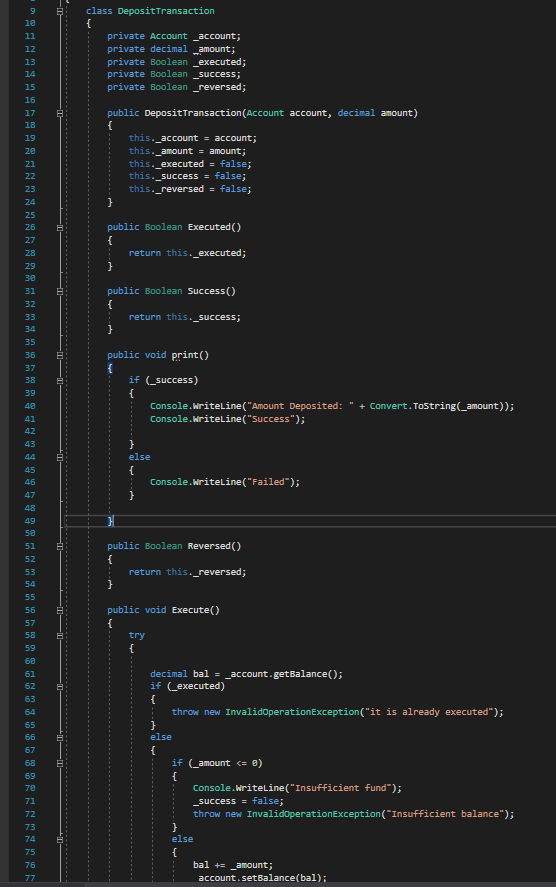Click "this._account = account;" statement
Image resolution: width=556 pixels, height=887 pixels.
pos(193,138)
